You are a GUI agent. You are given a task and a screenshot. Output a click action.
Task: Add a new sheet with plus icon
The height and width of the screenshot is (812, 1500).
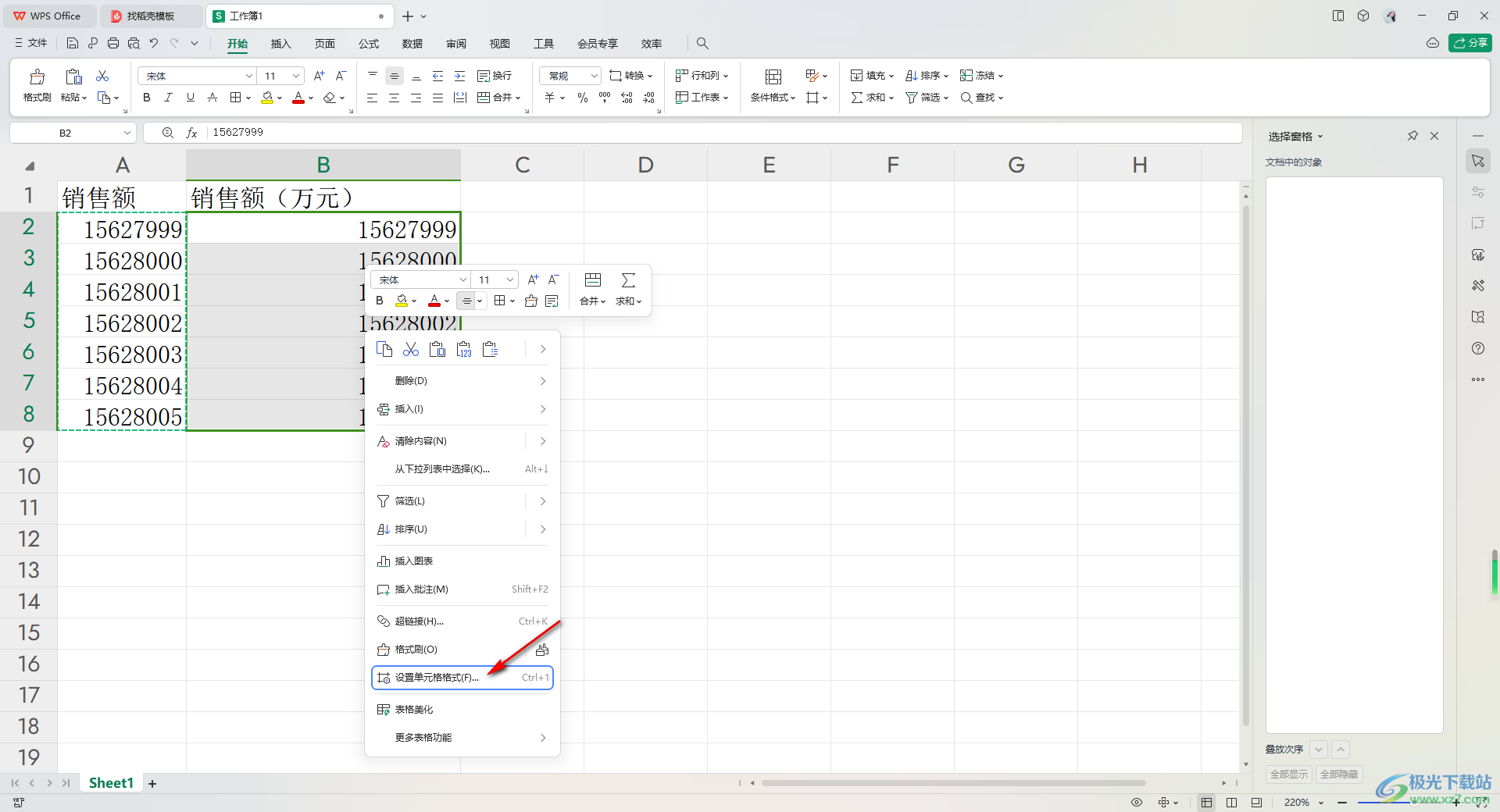(x=152, y=783)
